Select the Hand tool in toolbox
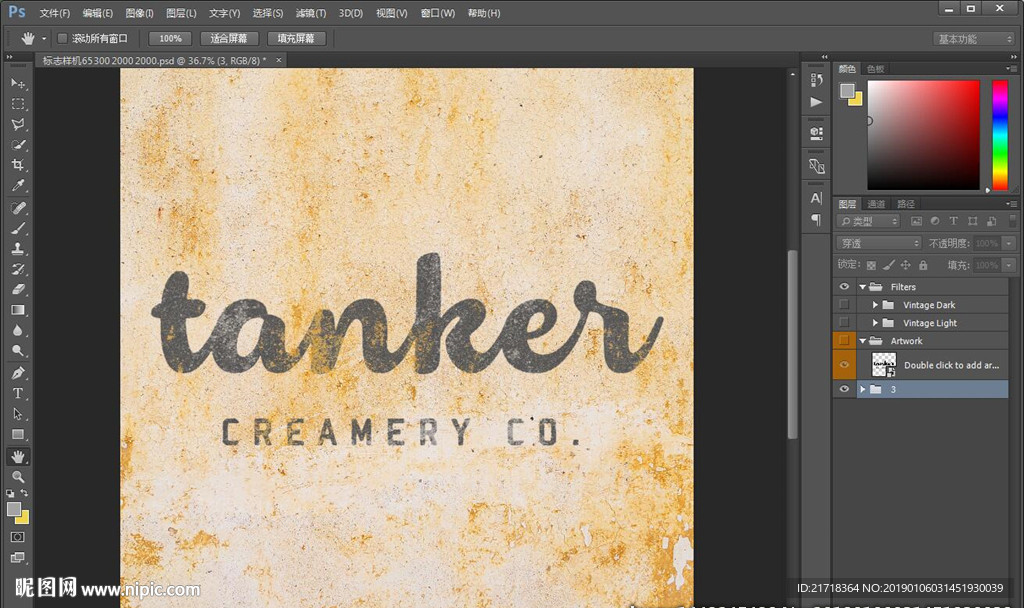The height and width of the screenshot is (608, 1024). (18, 456)
